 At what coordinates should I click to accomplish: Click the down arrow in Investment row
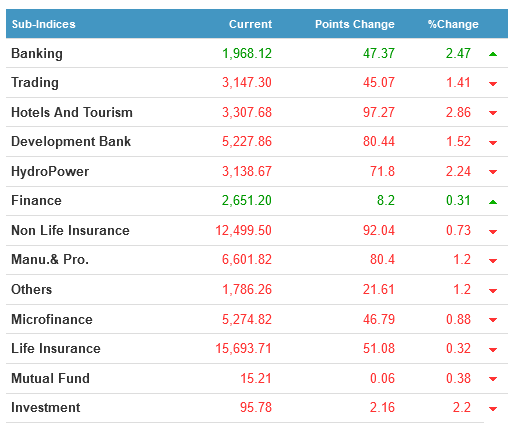point(493,409)
